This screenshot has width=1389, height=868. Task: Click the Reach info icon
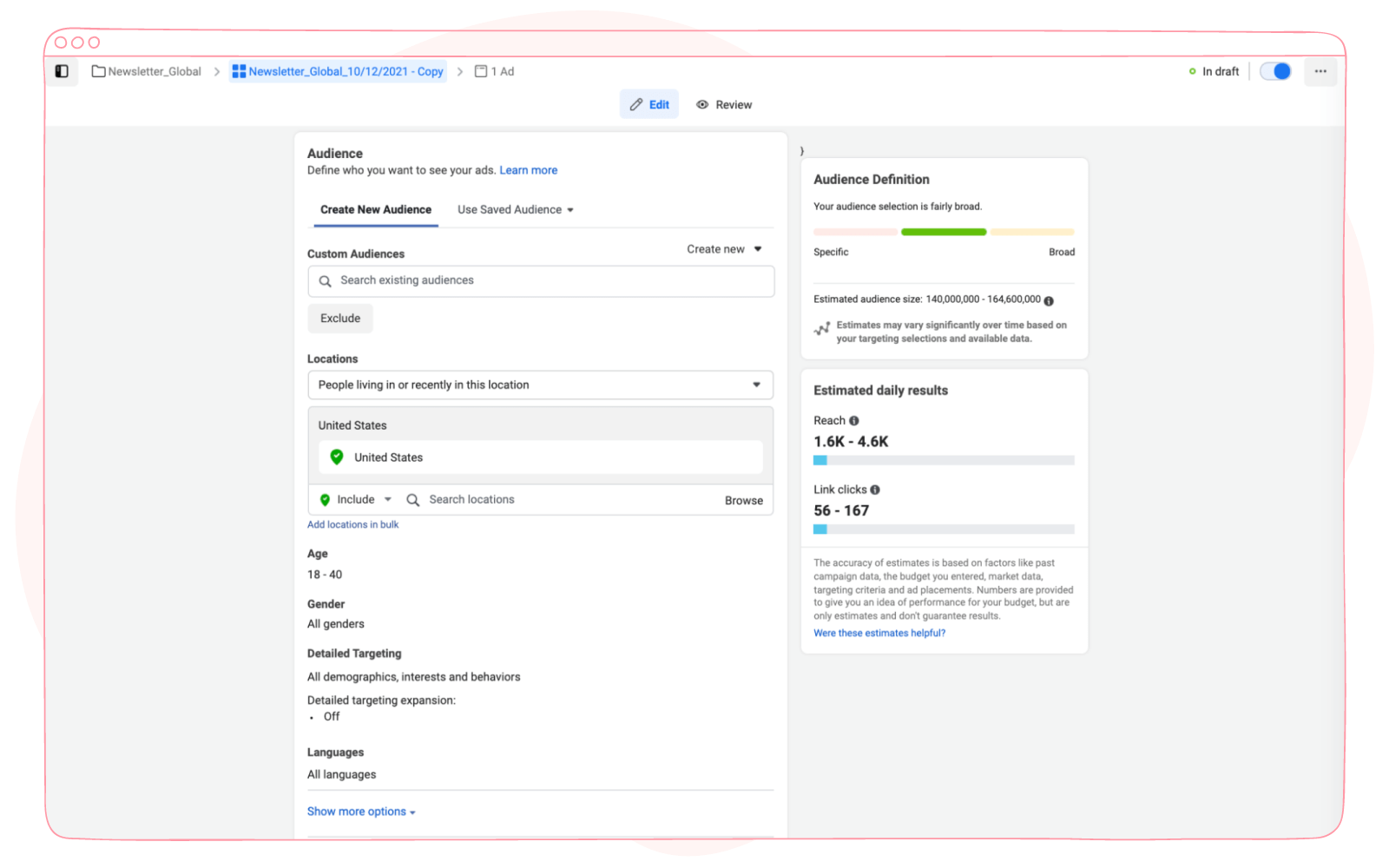point(854,421)
